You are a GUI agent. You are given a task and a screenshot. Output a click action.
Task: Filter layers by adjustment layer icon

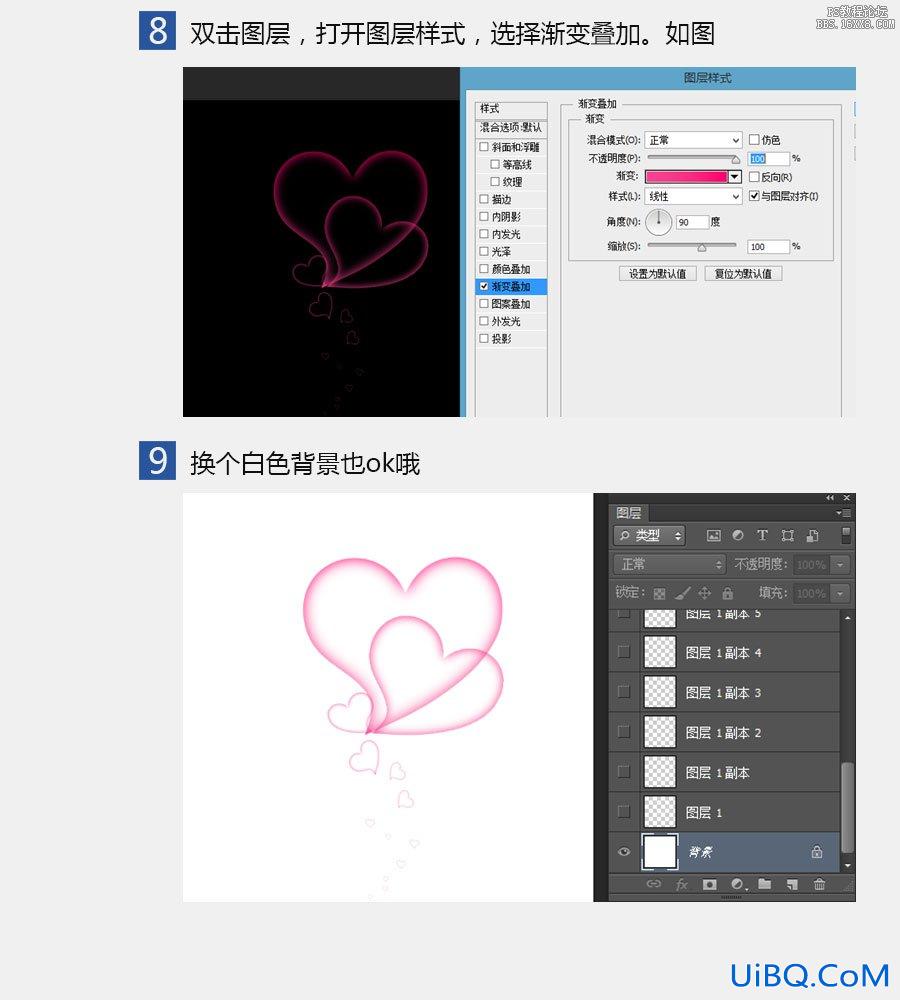[738, 536]
